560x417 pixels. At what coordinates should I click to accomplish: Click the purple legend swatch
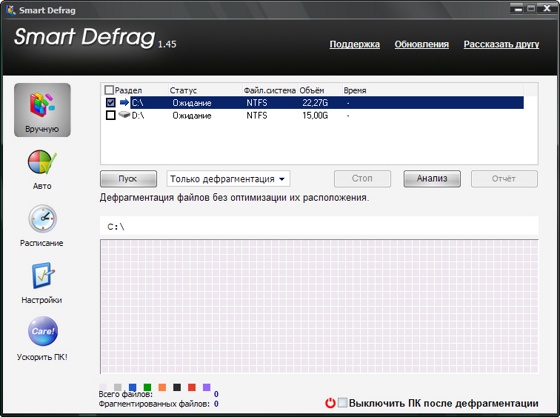pos(206,387)
